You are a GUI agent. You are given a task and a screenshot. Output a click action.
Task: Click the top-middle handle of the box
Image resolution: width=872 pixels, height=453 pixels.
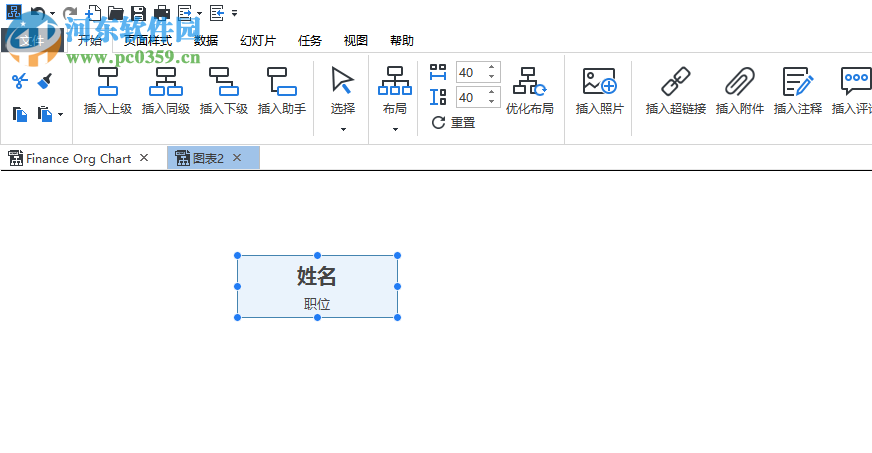click(318, 256)
